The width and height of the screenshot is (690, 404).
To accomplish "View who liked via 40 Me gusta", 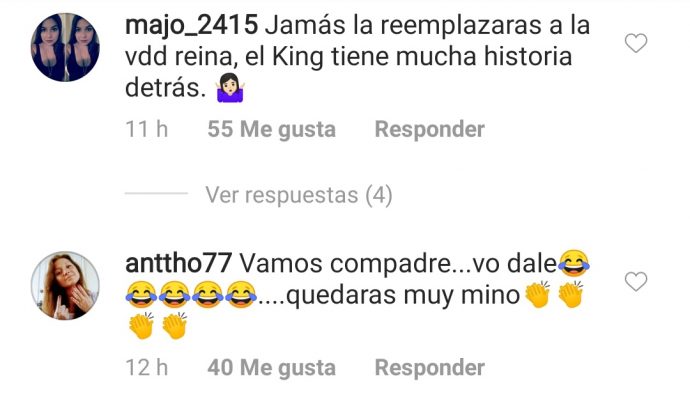I will pos(272,368).
